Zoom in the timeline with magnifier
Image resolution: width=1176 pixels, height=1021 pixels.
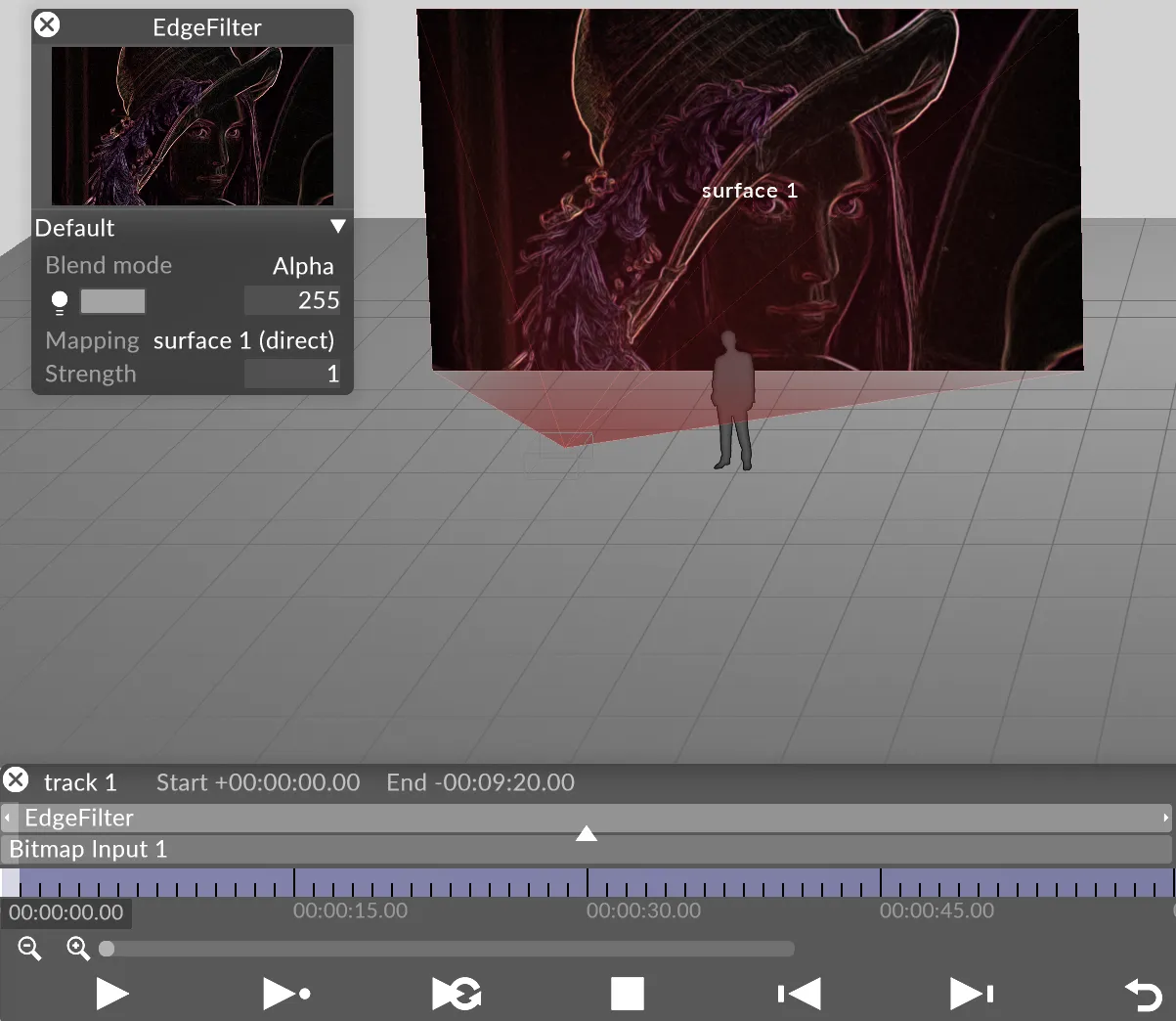(77, 948)
